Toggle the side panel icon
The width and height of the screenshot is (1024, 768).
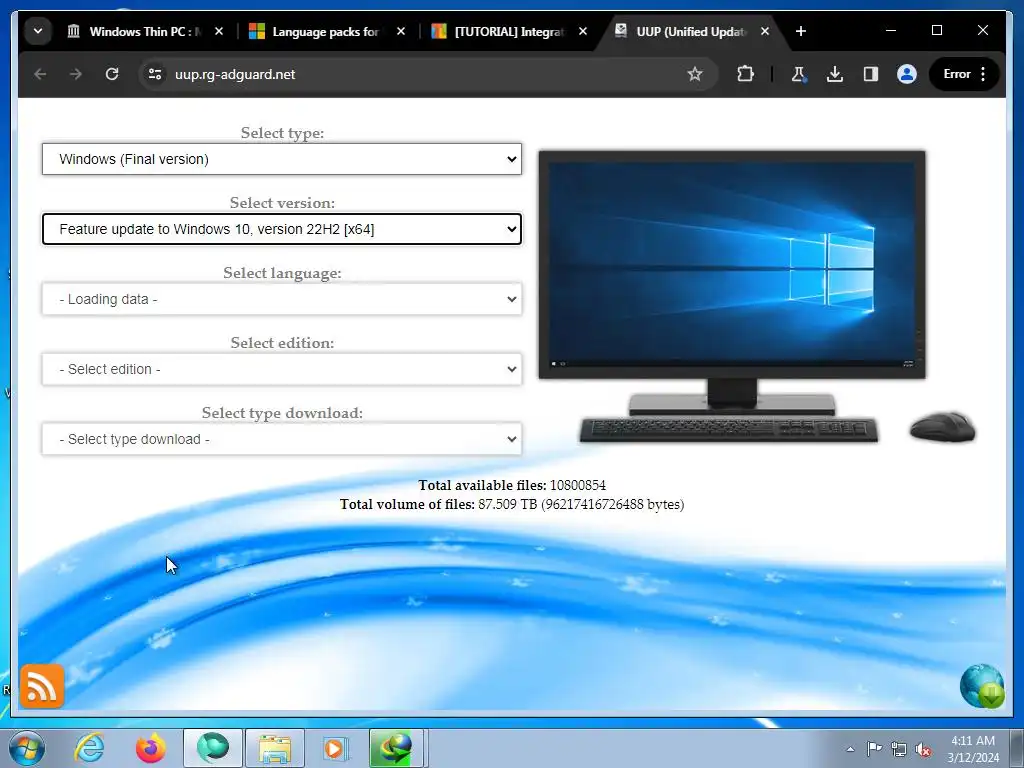(x=871, y=74)
